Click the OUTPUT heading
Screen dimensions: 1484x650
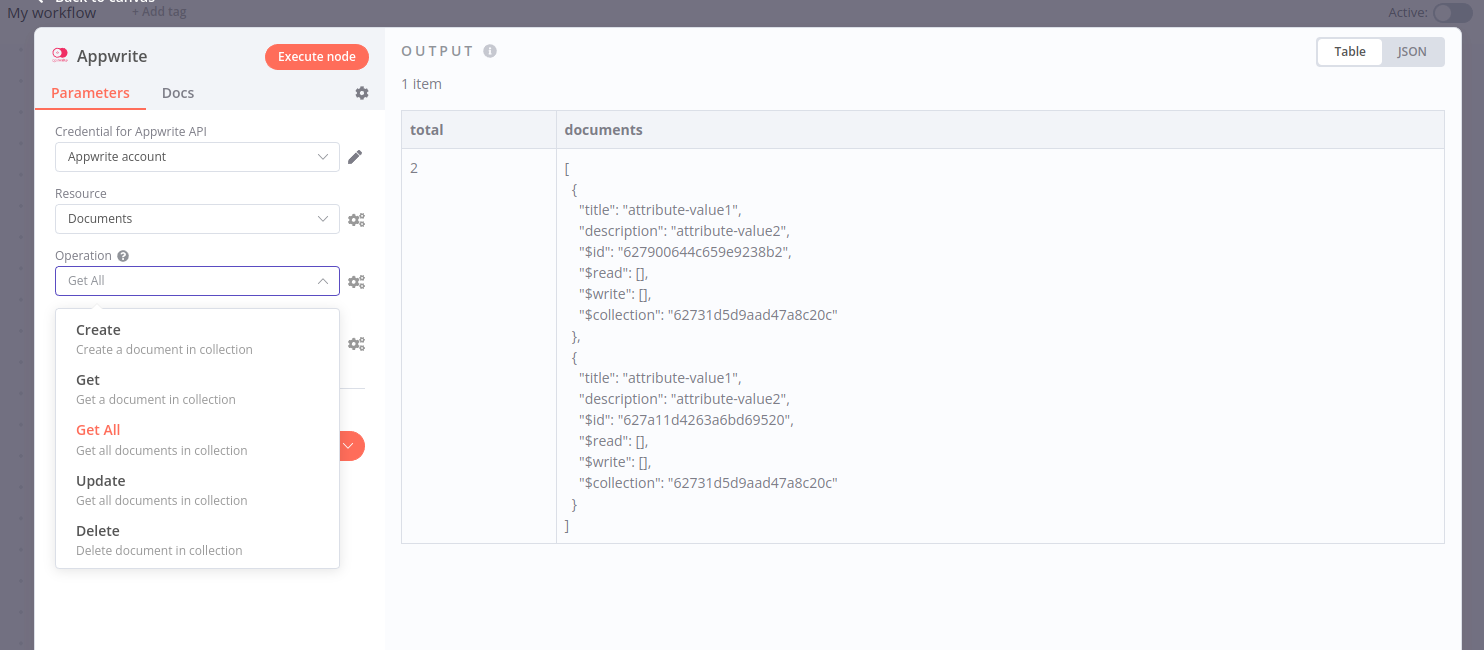click(x=438, y=51)
